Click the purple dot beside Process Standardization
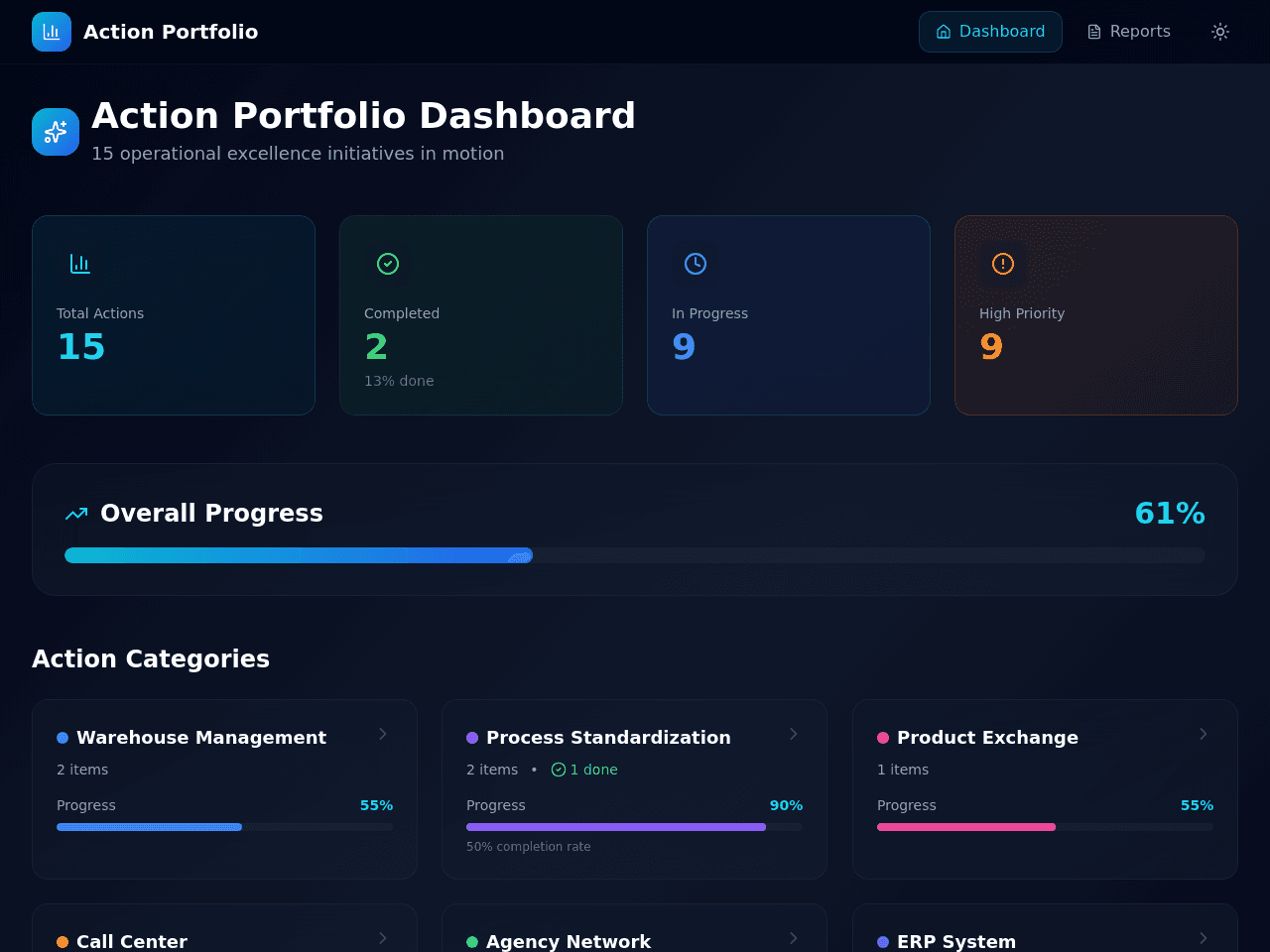This screenshot has width=1270, height=952. click(x=472, y=738)
